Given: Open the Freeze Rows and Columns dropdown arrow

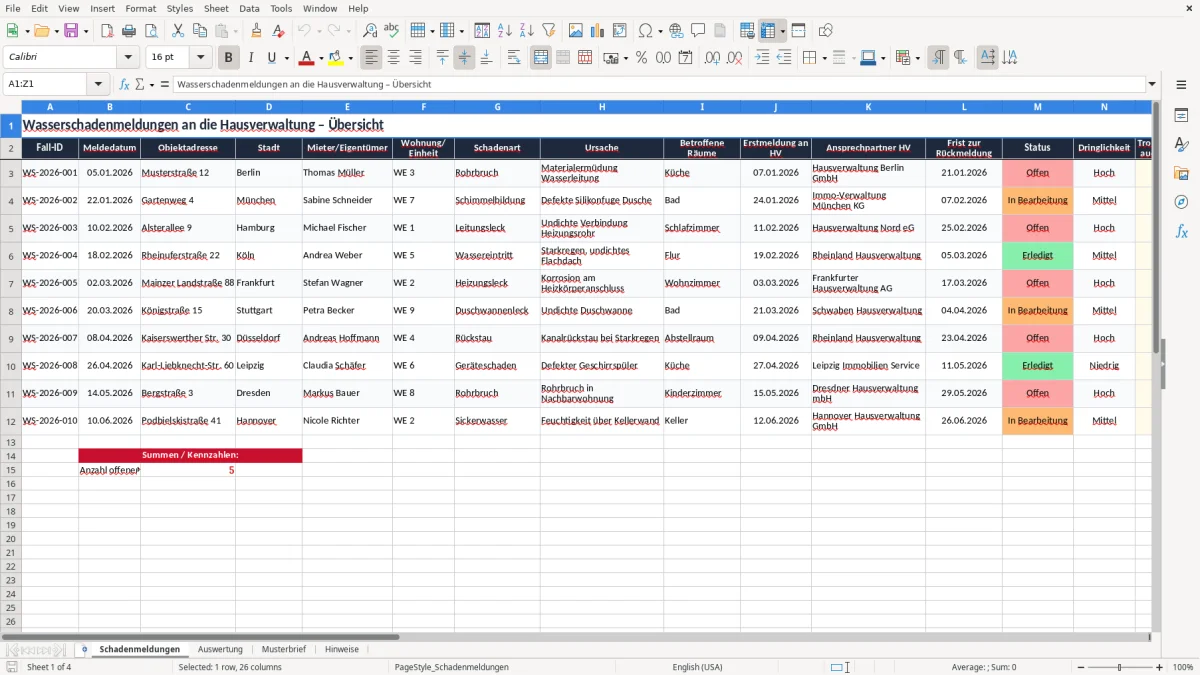Looking at the screenshot, I should [x=783, y=31].
